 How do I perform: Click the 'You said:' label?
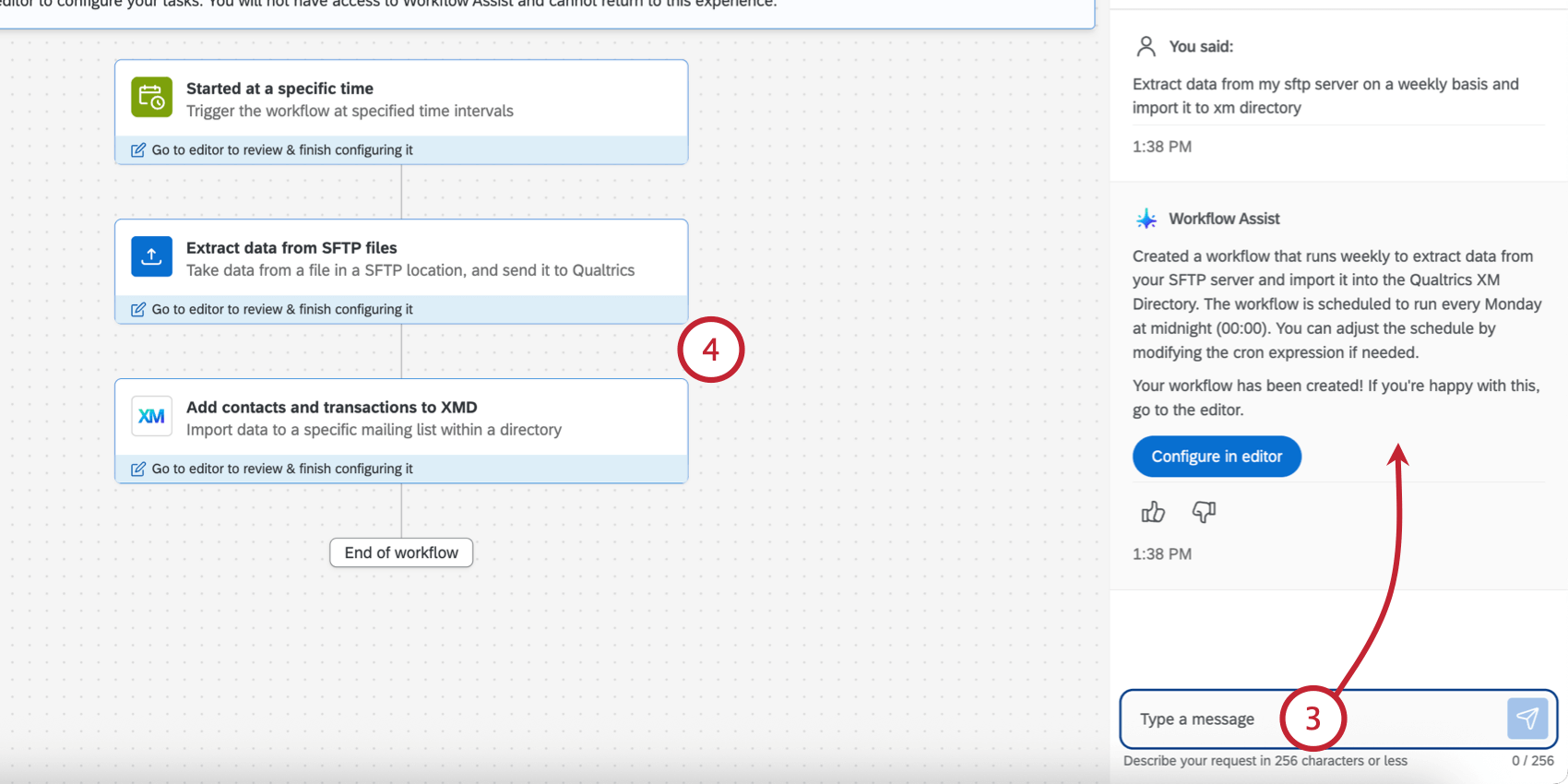click(1201, 46)
